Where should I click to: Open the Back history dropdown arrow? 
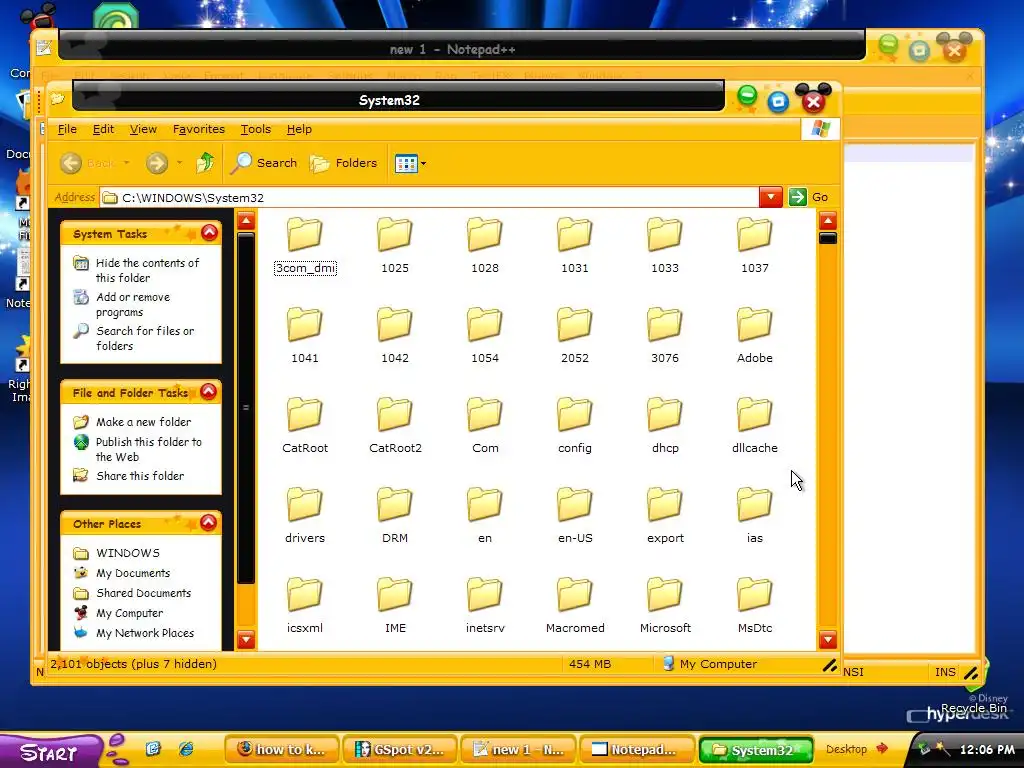(x=127, y=163)
